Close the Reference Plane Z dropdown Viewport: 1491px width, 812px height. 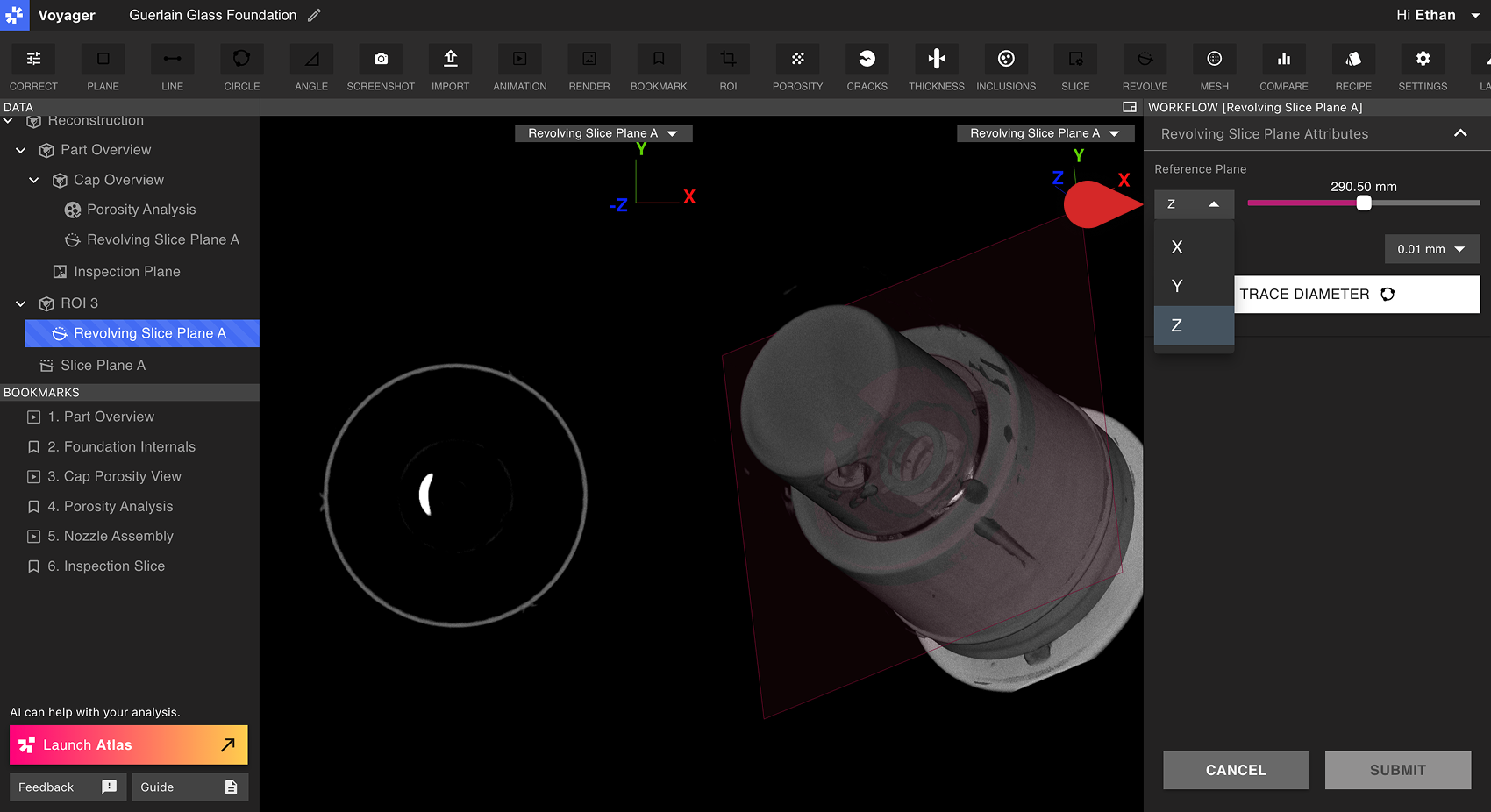[1194, 204]
